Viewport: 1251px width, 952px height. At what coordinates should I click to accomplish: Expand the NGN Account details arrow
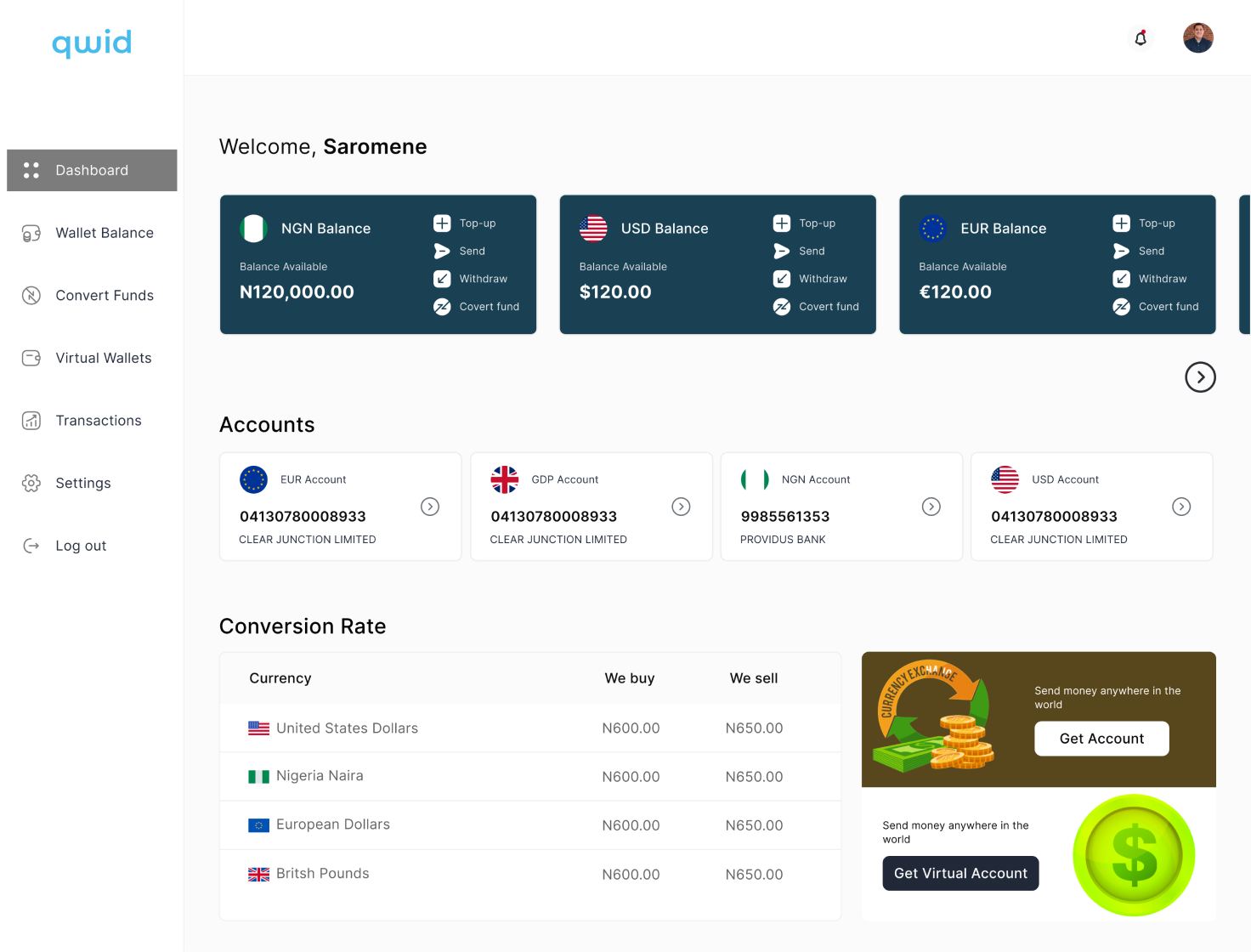pos(931,507)
